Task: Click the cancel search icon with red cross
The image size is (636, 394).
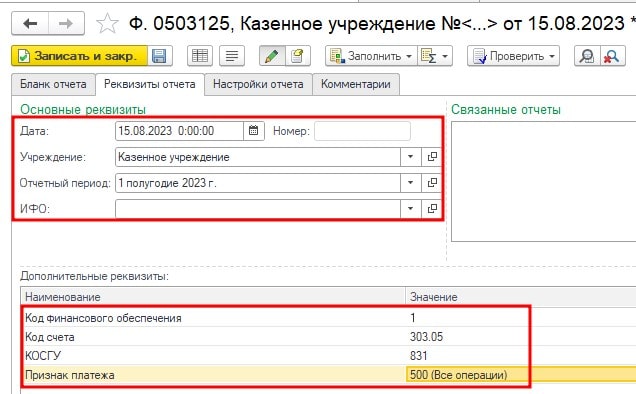Action: [x=612, y=56]
